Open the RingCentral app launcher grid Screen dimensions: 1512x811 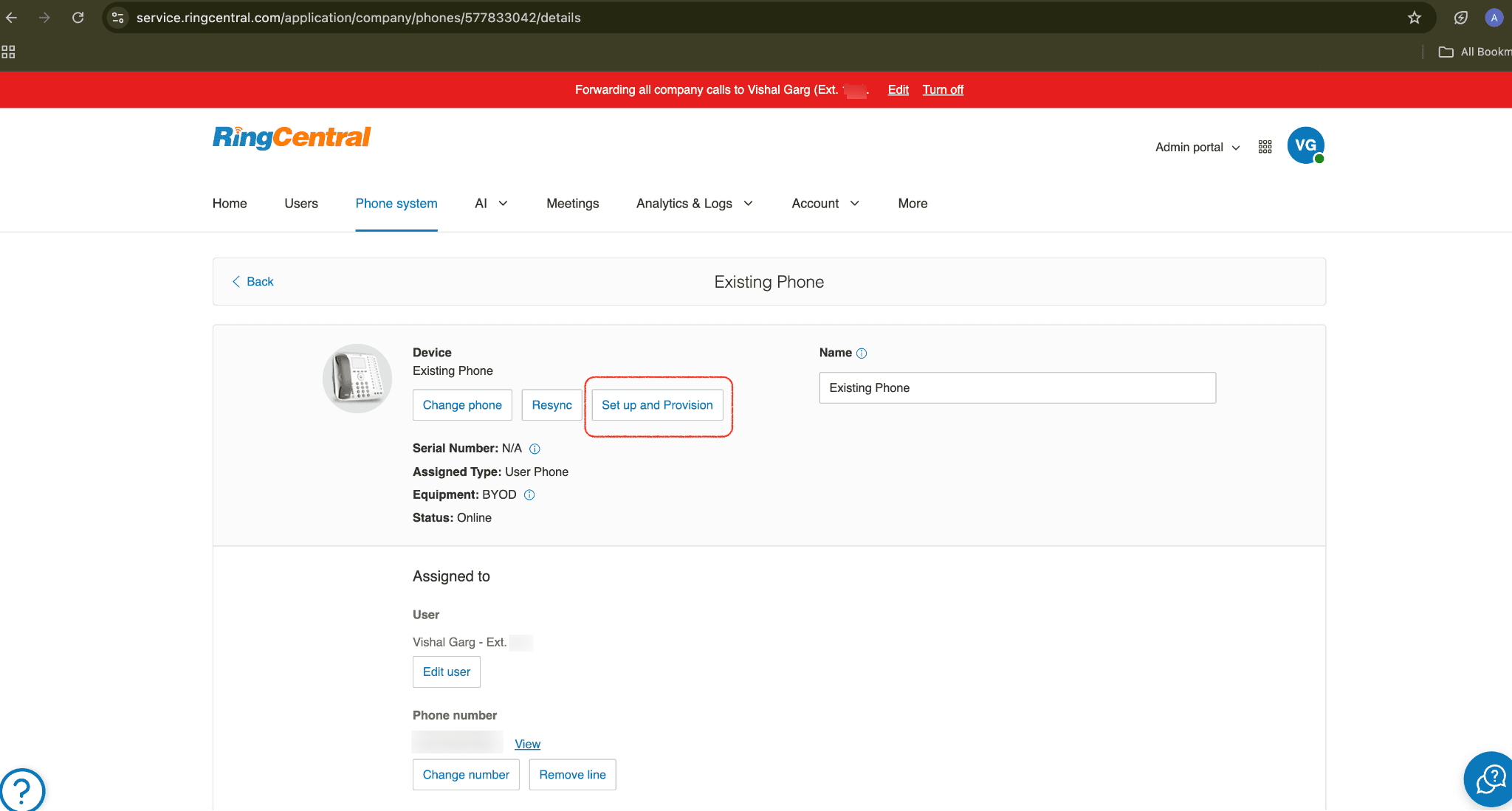click(1265, 147)
